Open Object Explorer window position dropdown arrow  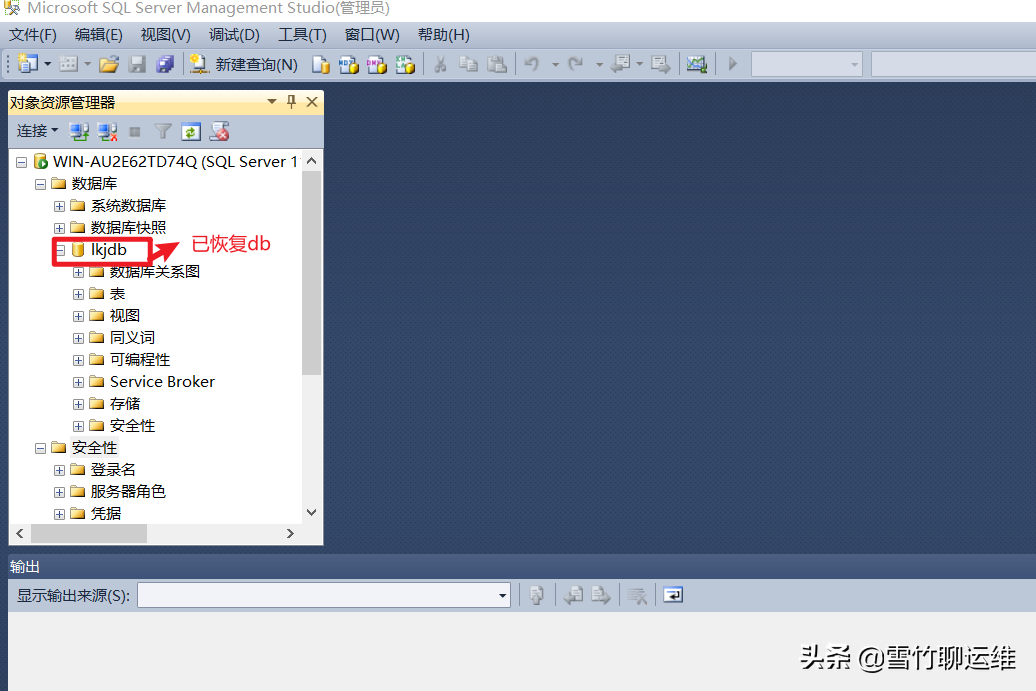[x=272, y=102]
